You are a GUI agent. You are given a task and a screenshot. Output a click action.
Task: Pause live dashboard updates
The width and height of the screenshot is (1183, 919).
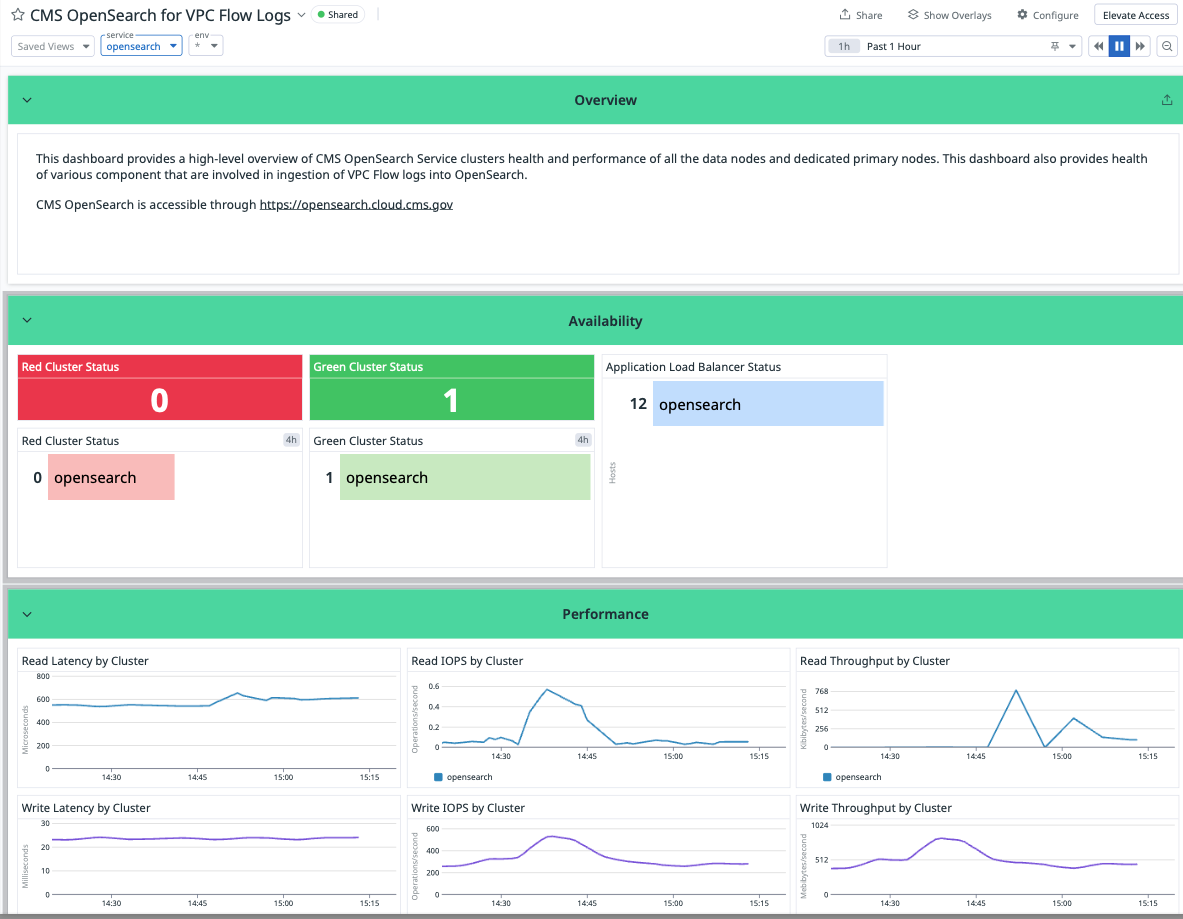[1120, 46]
